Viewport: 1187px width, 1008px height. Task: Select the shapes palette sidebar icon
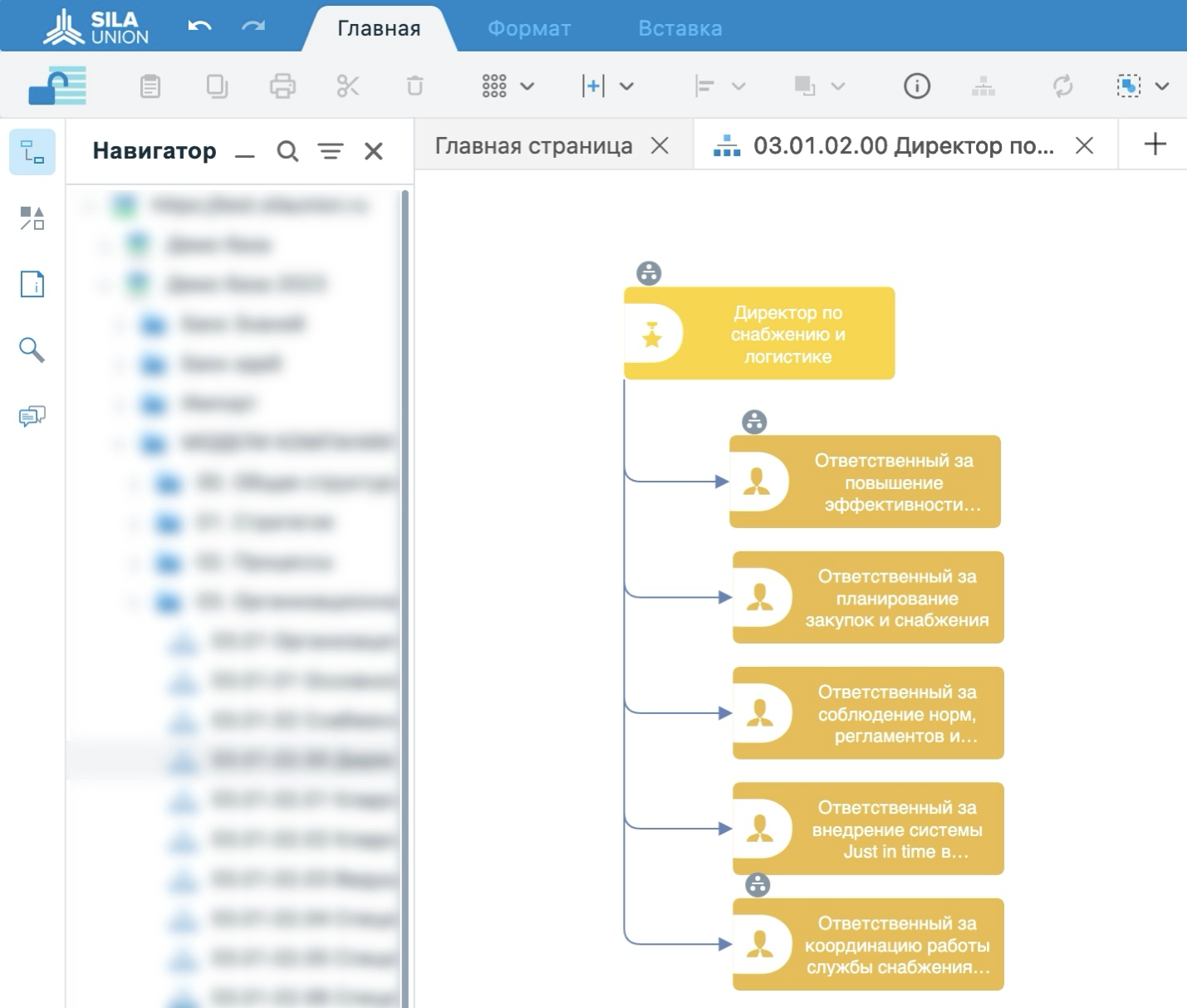(32, 218)
